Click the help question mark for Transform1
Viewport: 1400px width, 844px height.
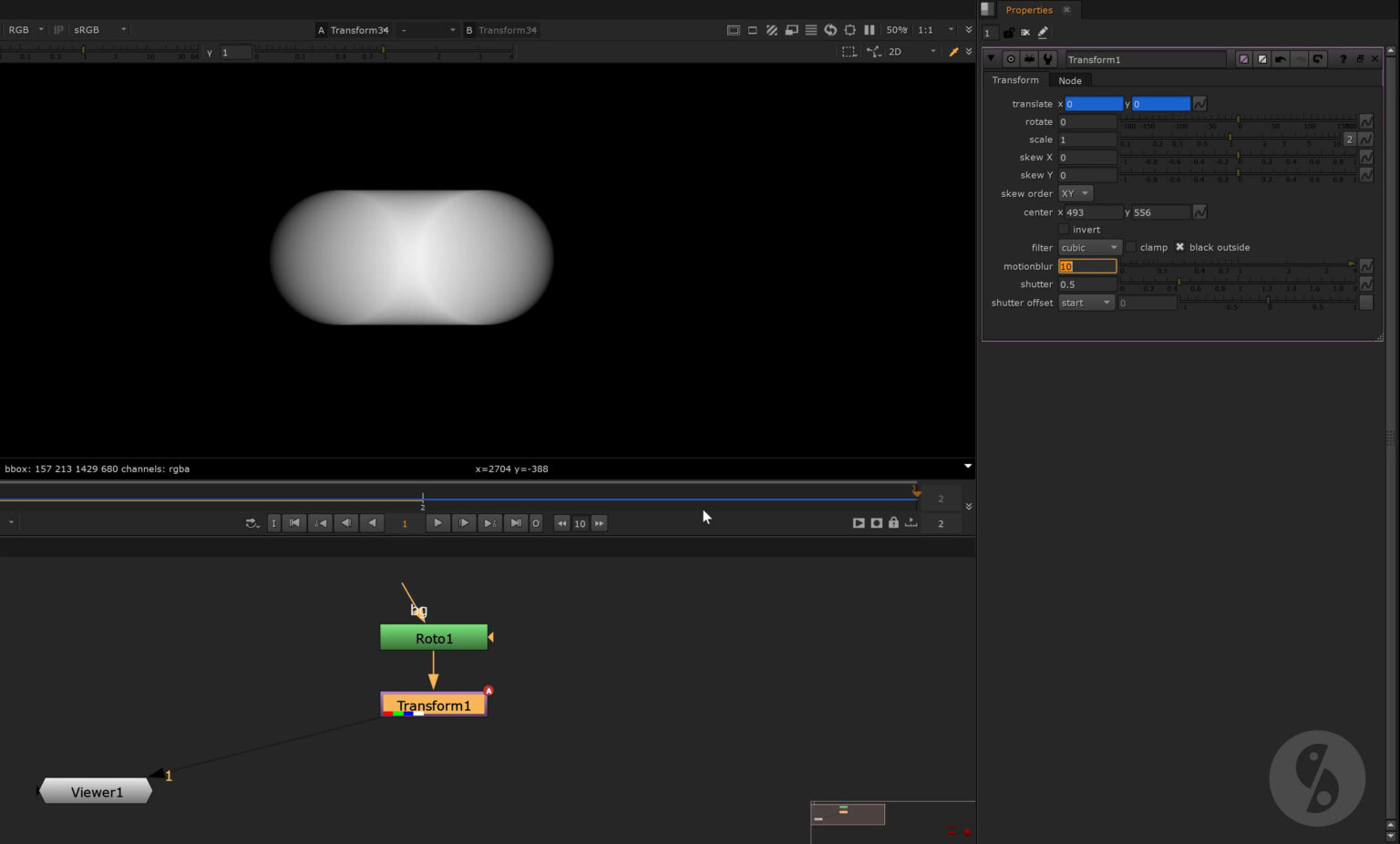tap(1343, 59)
